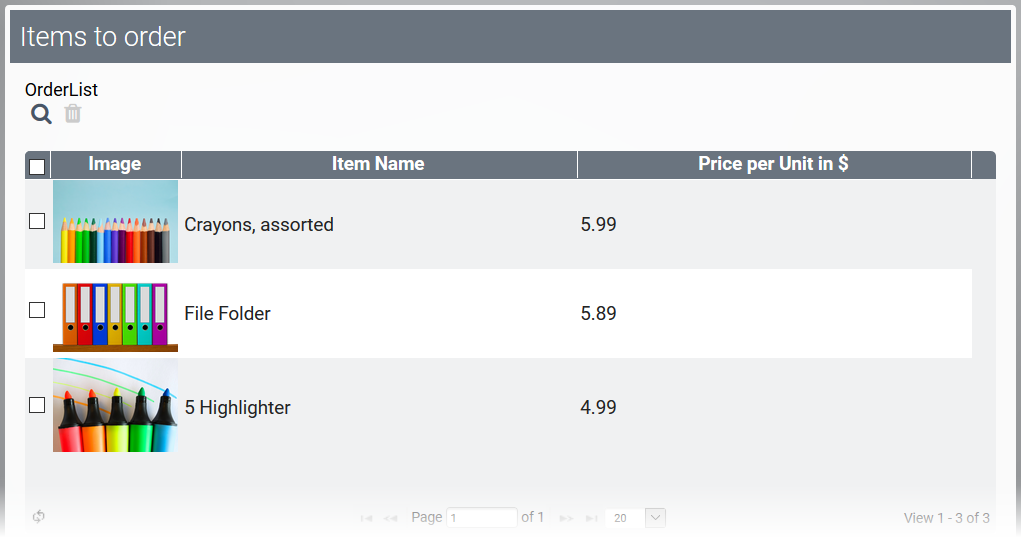This screenshot has height=538, width=1021.
Task: Sort by the Item Name column header
Action: pyautogui.click(x=378, y=164)
